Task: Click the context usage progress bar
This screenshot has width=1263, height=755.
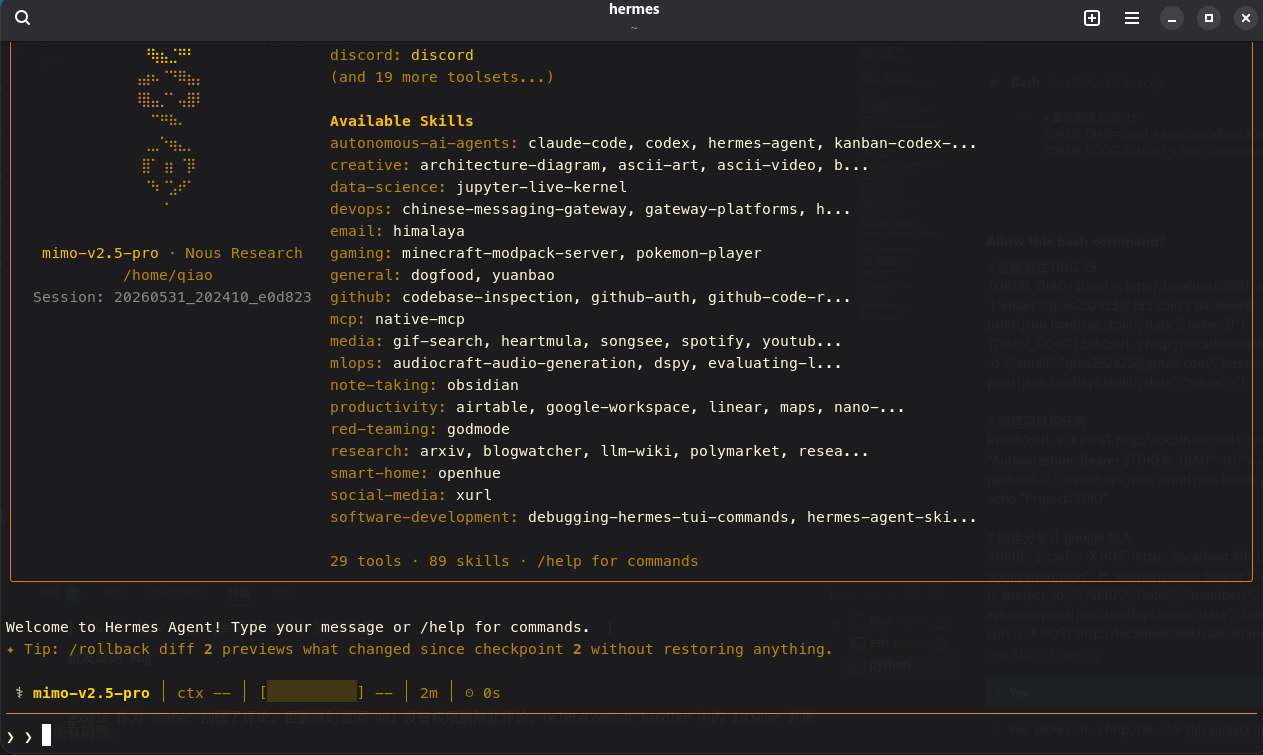Action: 312,692
